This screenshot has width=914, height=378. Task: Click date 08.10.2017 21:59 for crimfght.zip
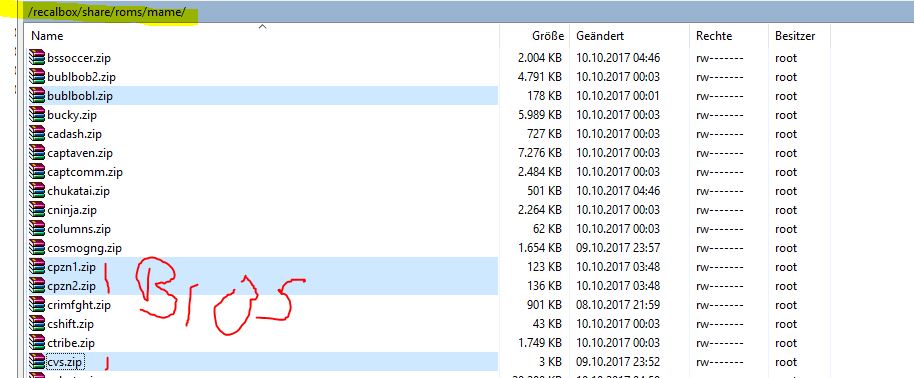point(618,305)
